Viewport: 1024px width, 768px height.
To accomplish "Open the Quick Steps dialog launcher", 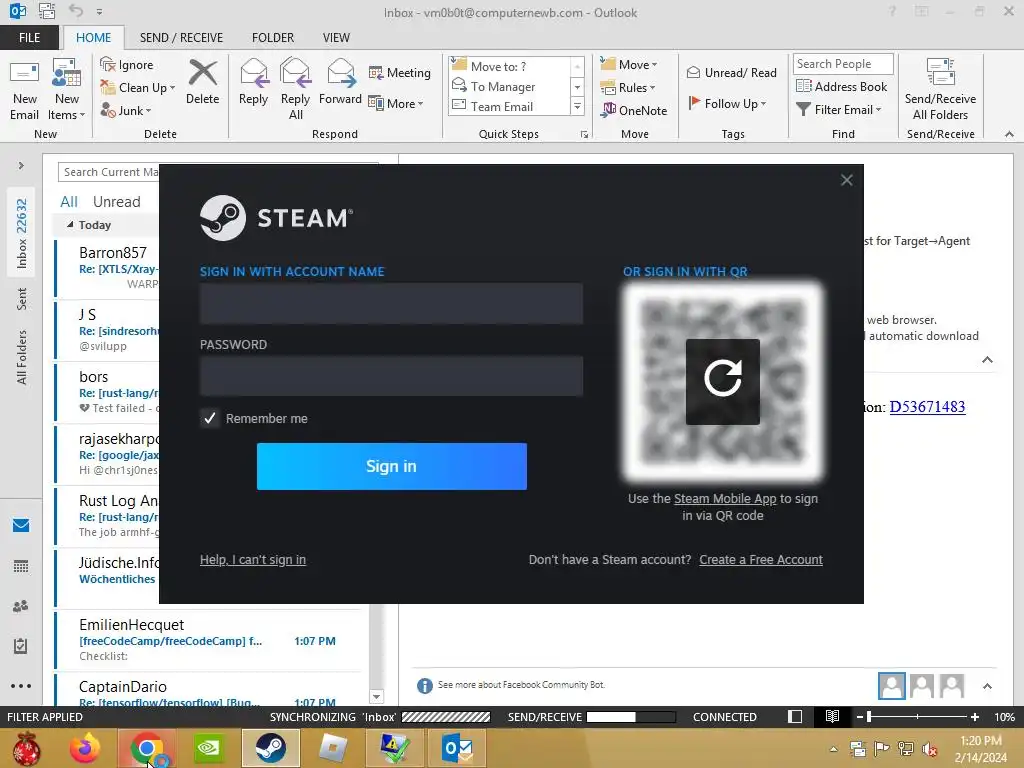I will click(x=584, y=135).
